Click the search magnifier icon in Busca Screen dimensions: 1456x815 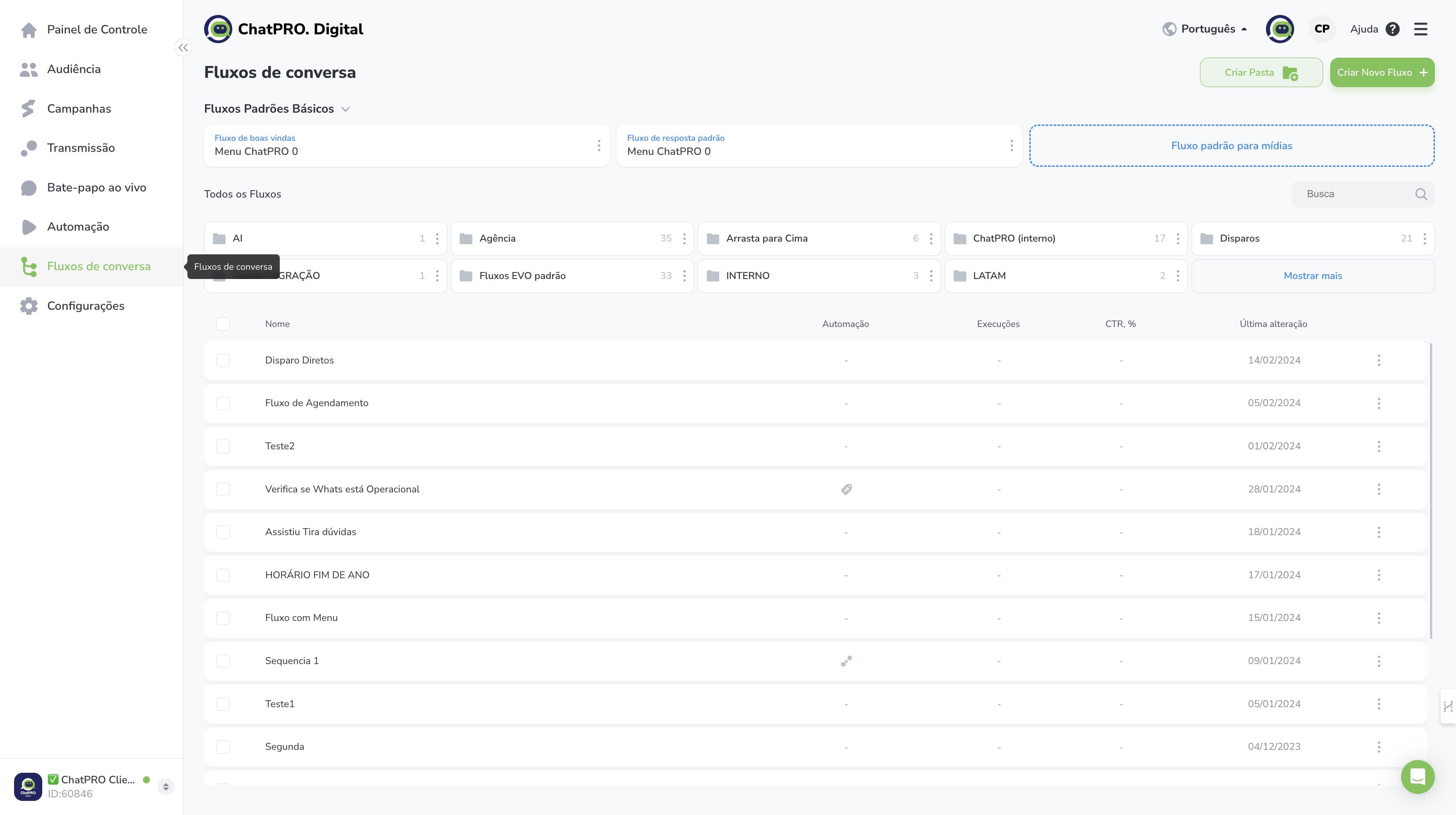tap(1421, 194)
